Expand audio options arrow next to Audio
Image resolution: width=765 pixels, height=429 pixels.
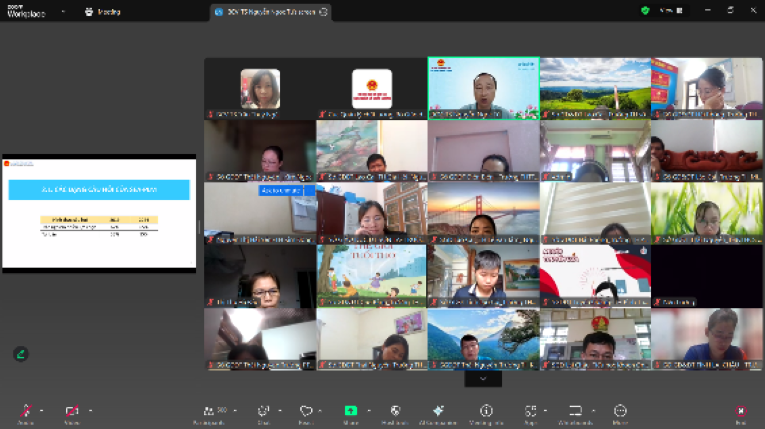41,411
